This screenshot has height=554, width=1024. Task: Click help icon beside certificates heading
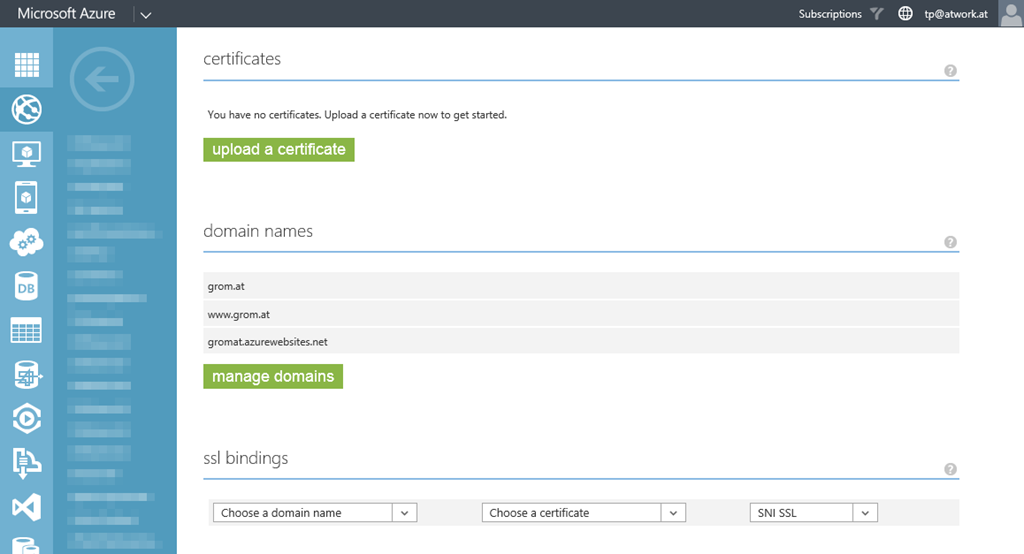[x=950, y=71]
